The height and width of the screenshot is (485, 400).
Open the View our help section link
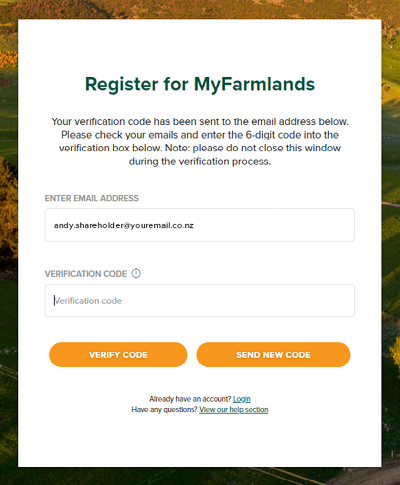click(x=234, y=410)
